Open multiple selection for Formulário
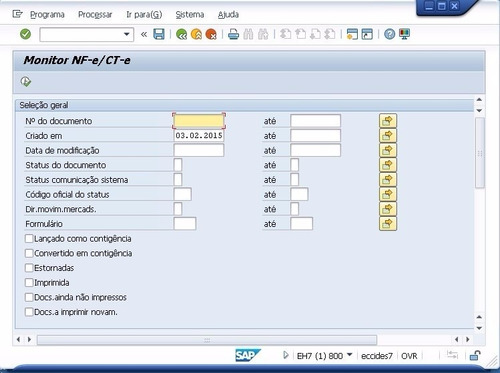This screenshot has height=373, width=500. point(388,223)
